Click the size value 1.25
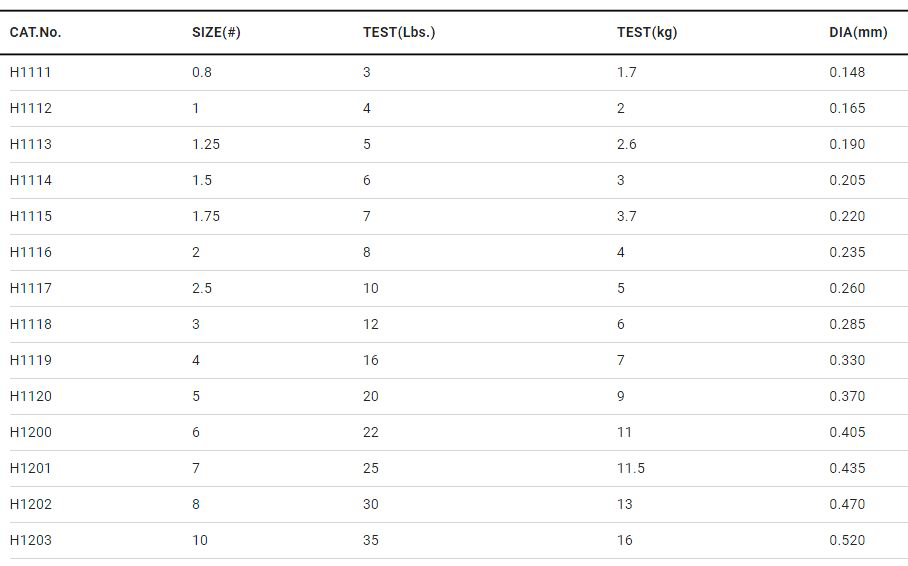This screenshot has width=908, height=566. click(206, 144)
